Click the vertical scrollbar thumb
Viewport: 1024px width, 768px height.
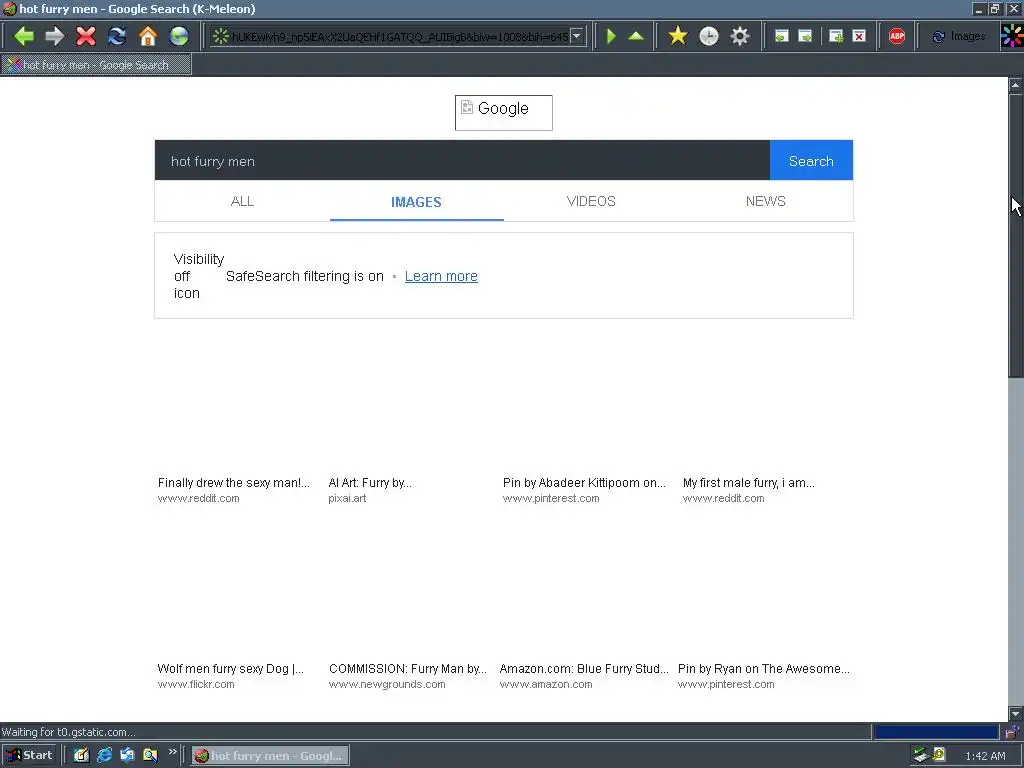pyautogui.click(x=1016, y=235)
